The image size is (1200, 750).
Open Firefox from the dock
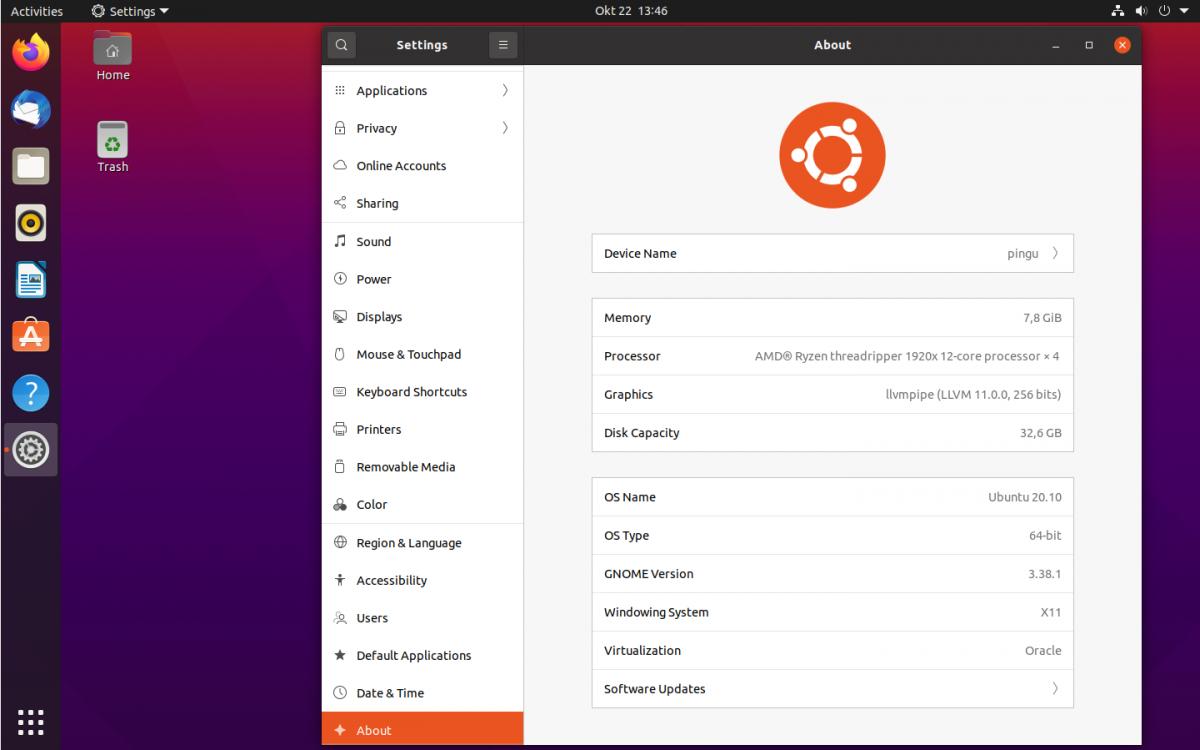(31, 52)
